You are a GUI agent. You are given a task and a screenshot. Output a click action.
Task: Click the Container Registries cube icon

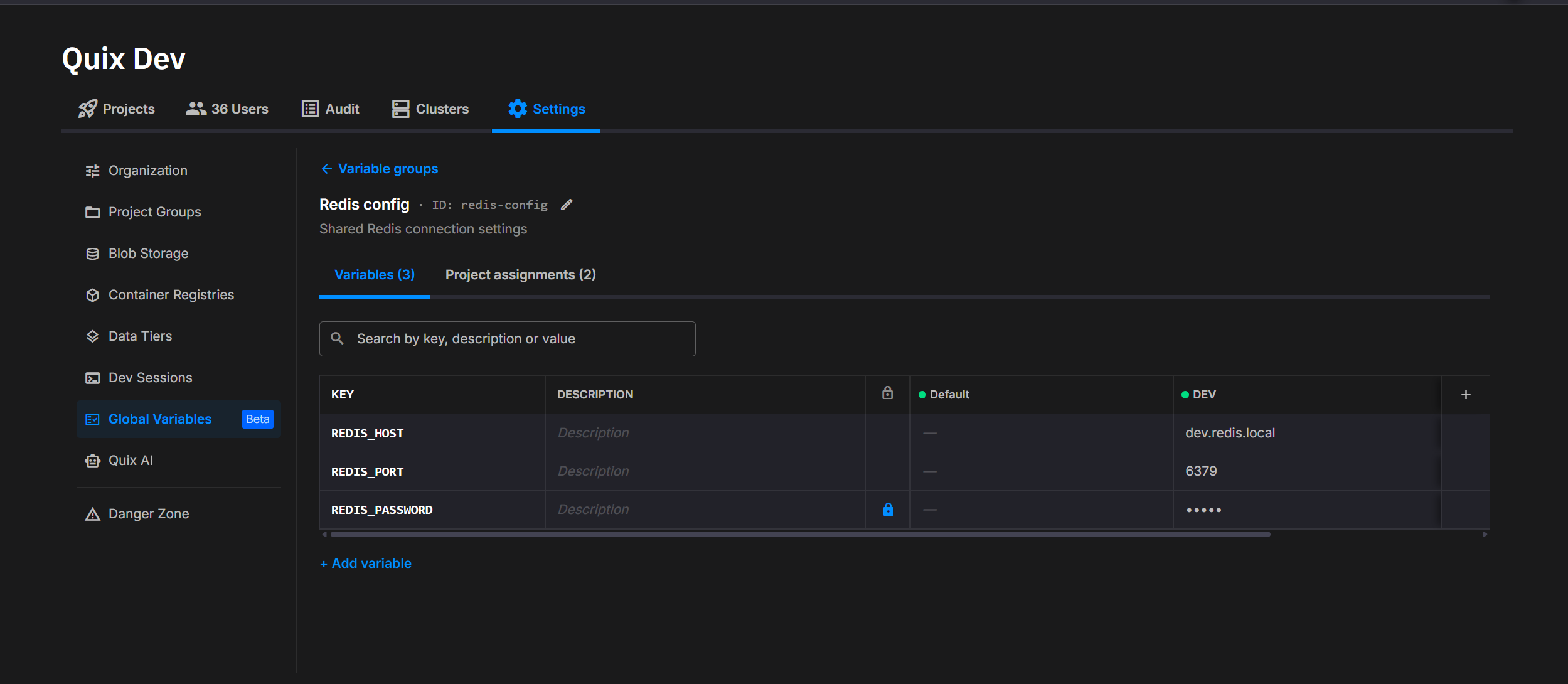[x=93, y=295]
